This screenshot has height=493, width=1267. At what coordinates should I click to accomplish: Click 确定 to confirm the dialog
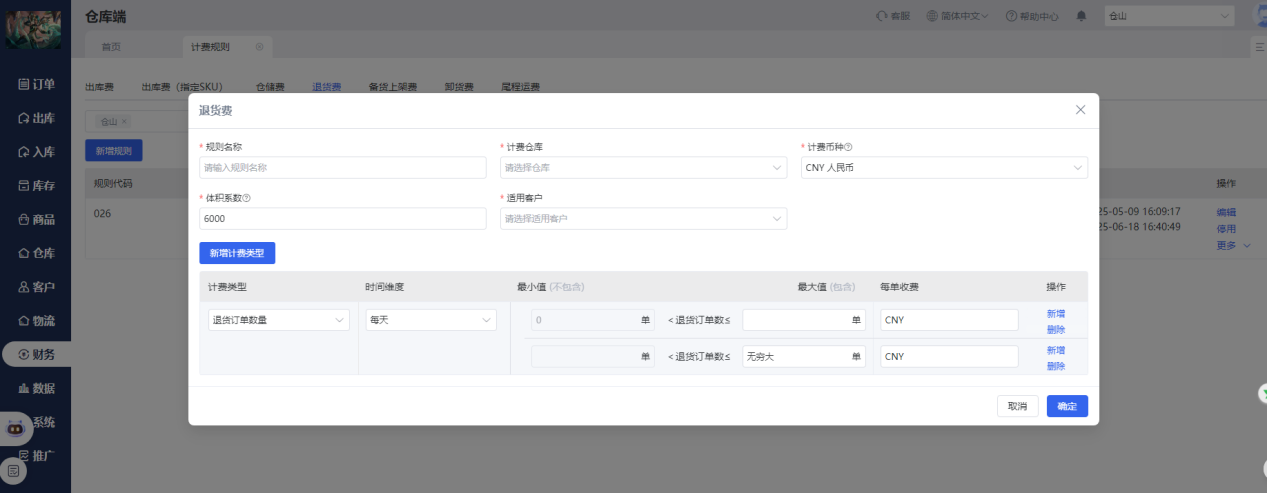coord(1067,406)
